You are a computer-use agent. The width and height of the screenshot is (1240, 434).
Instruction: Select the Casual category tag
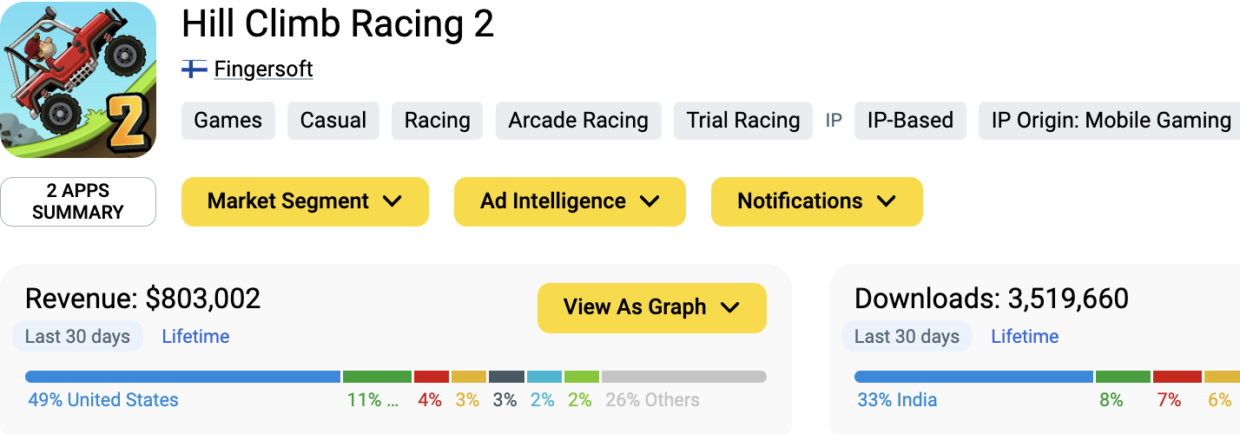(334, 121)
